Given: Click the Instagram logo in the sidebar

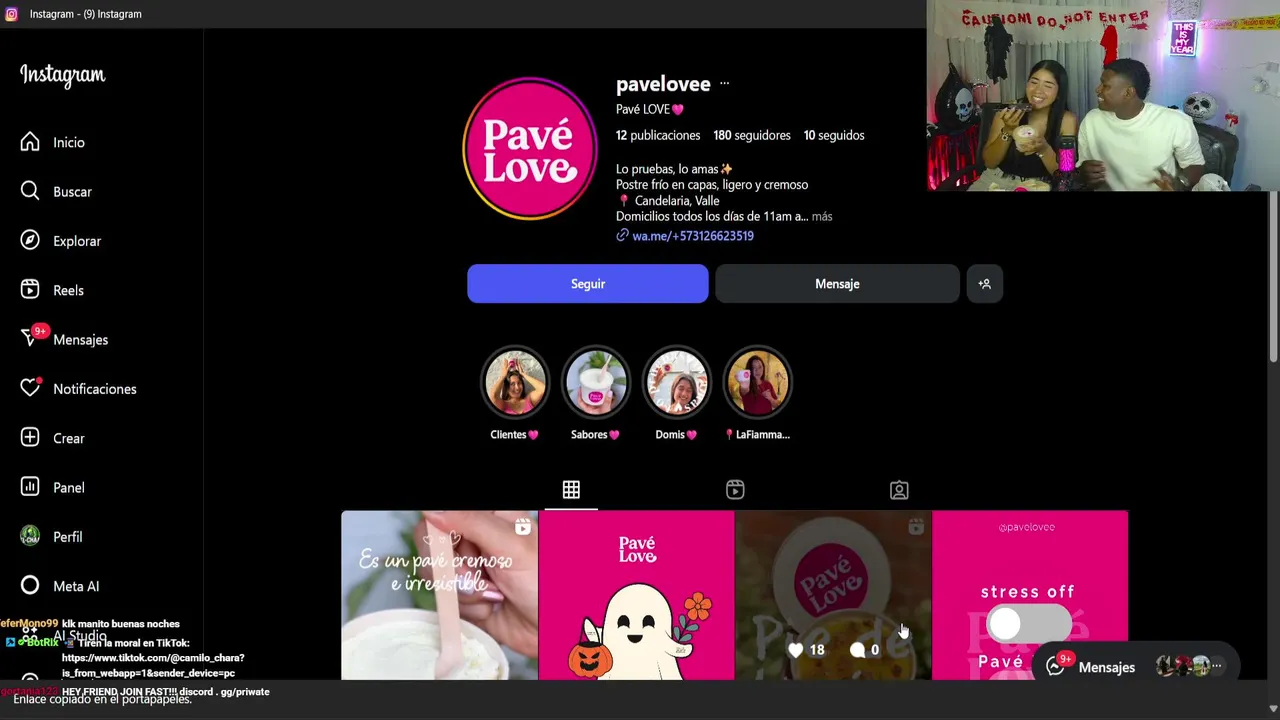Looking at the screenshot, I should pyautogui.click(x=62, y=76).
